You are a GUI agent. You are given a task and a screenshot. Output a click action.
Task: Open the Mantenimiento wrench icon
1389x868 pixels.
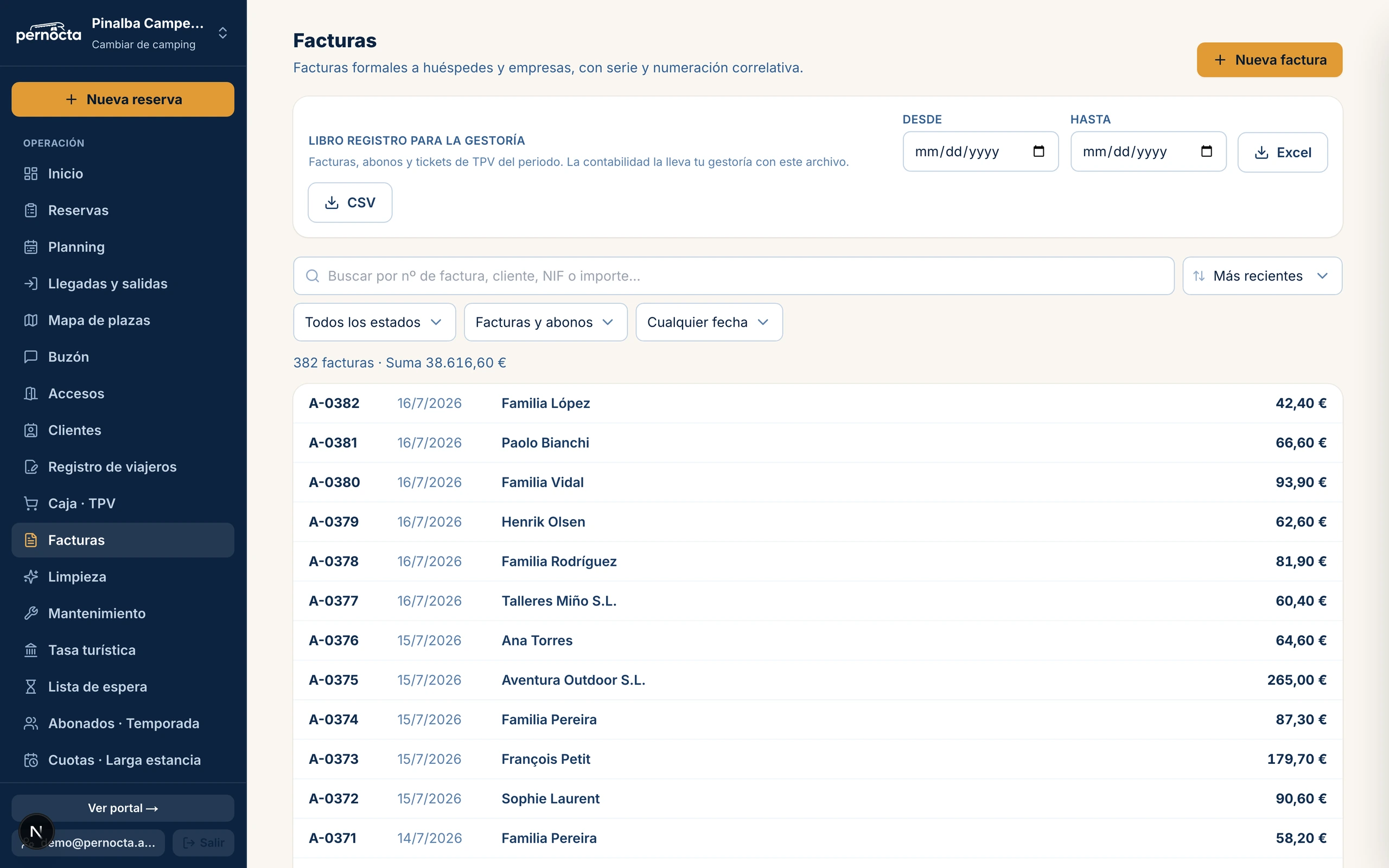pos(31,614)
